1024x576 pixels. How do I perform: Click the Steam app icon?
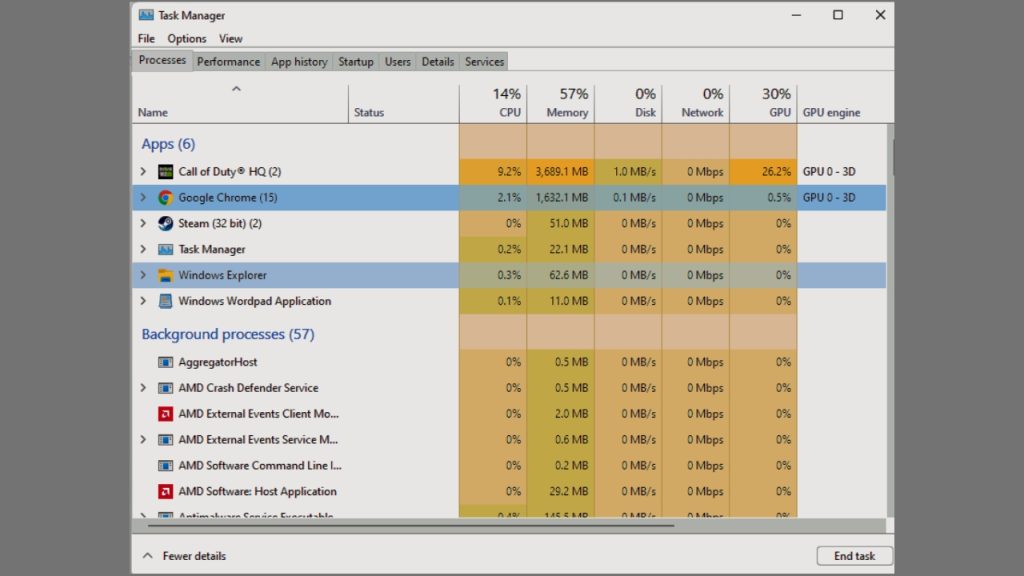[x=165, y=223]
